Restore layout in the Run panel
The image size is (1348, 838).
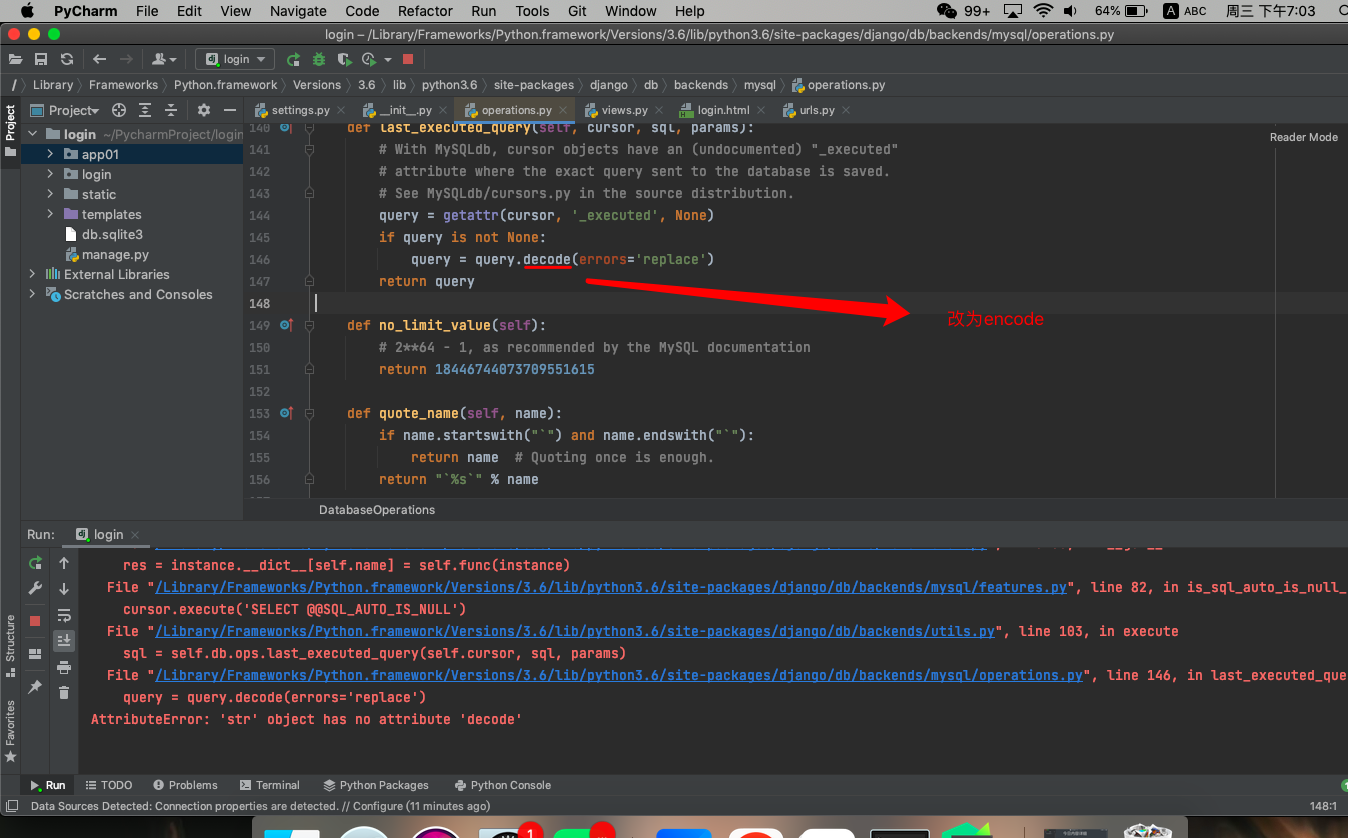(x=36, y=654)
